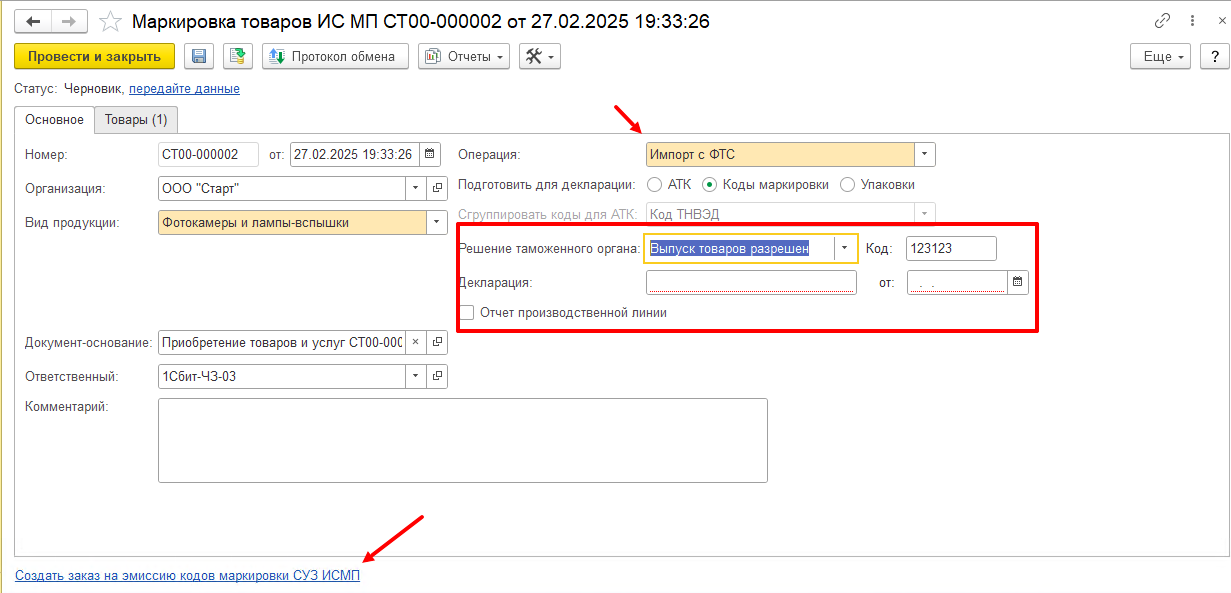Expand the Операция dropdown list
The image size is (1231, 593).
(x=925, y=155)
